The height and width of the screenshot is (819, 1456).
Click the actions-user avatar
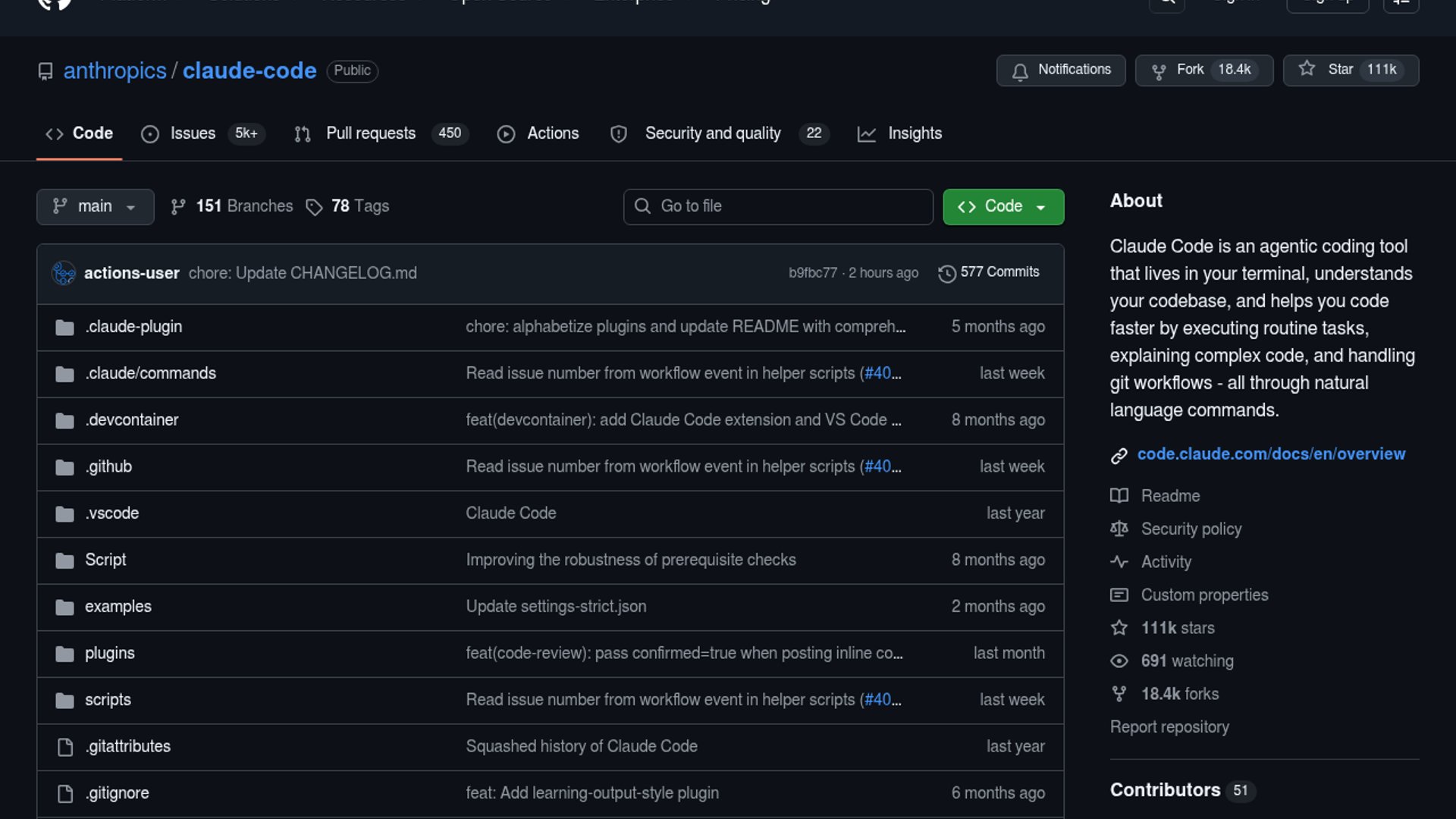64,273
